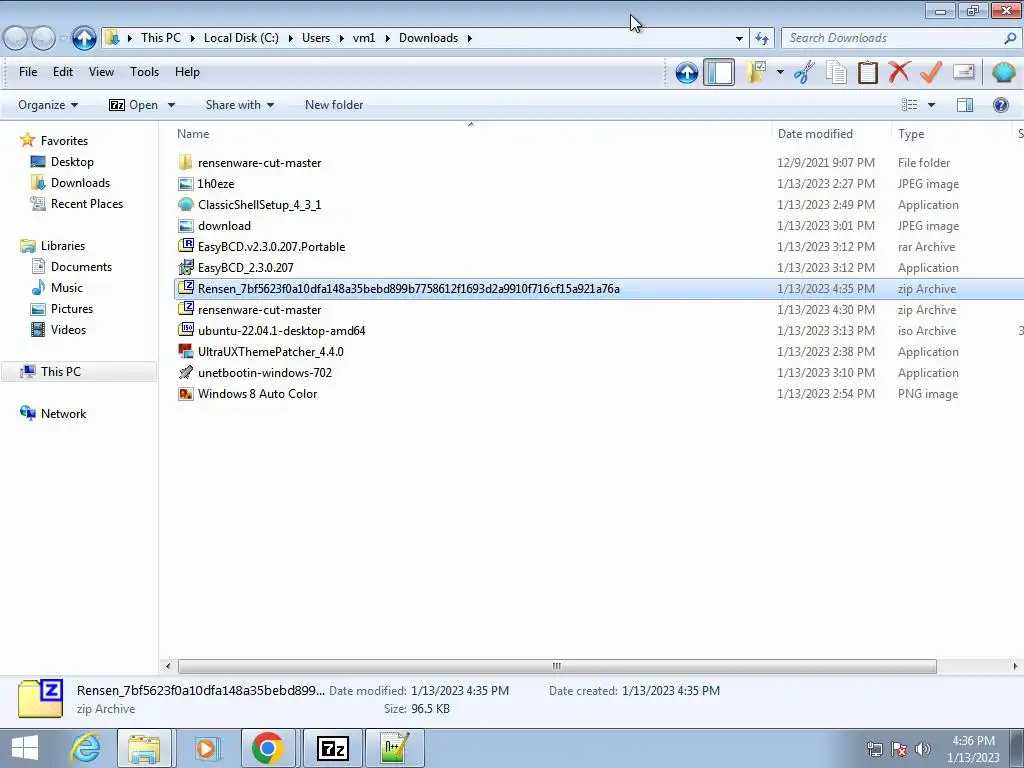Select This PC in navigation pane
Screen dimensions: 1024x768
tap(78, 372)
